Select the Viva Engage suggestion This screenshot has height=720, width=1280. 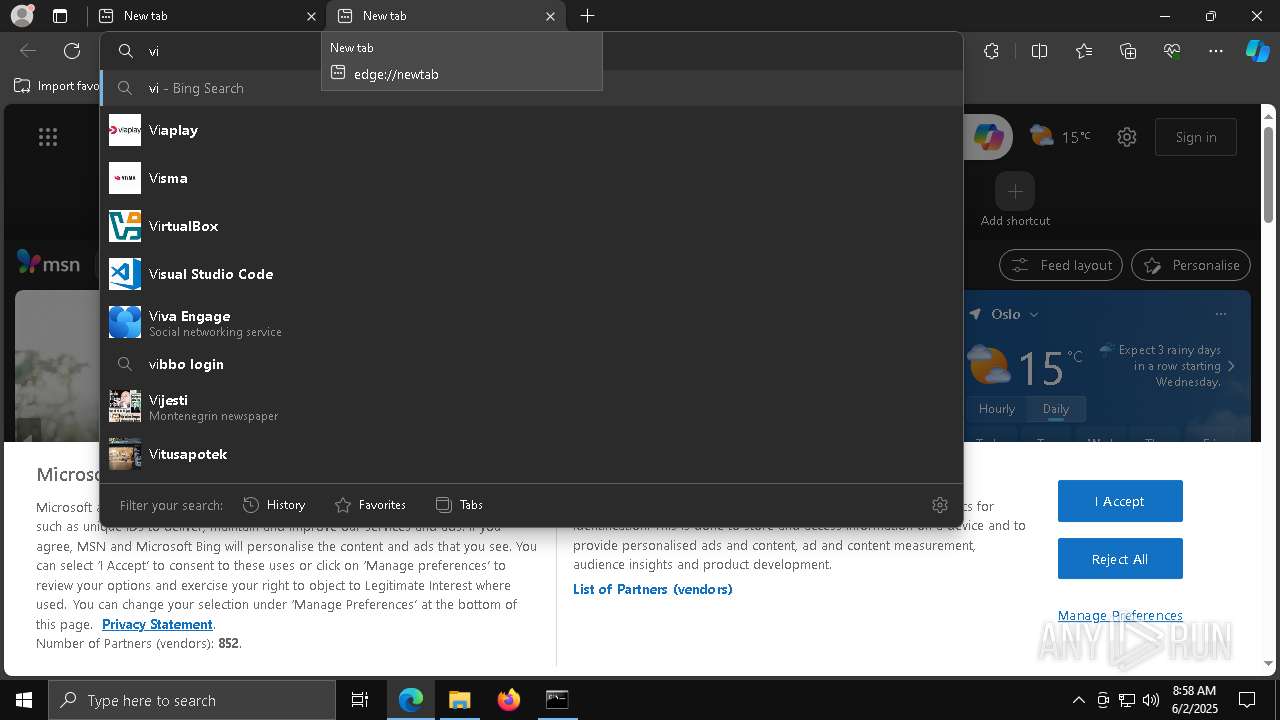531,322
